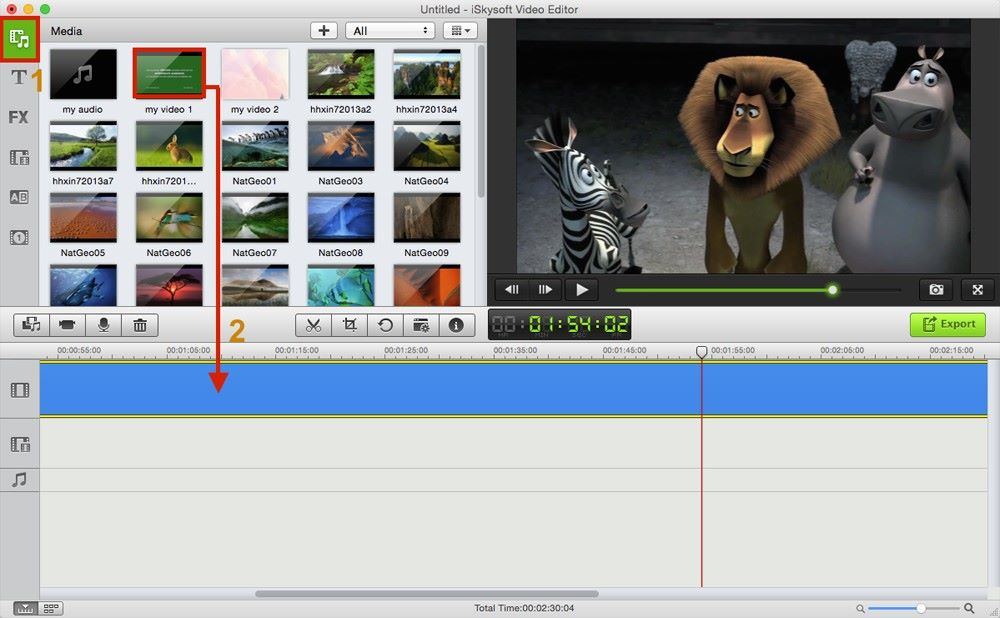Select the hhxin7201… rabbit thumbnail
The height and width of the screenshot is (618, 1000).
(169, 146)
